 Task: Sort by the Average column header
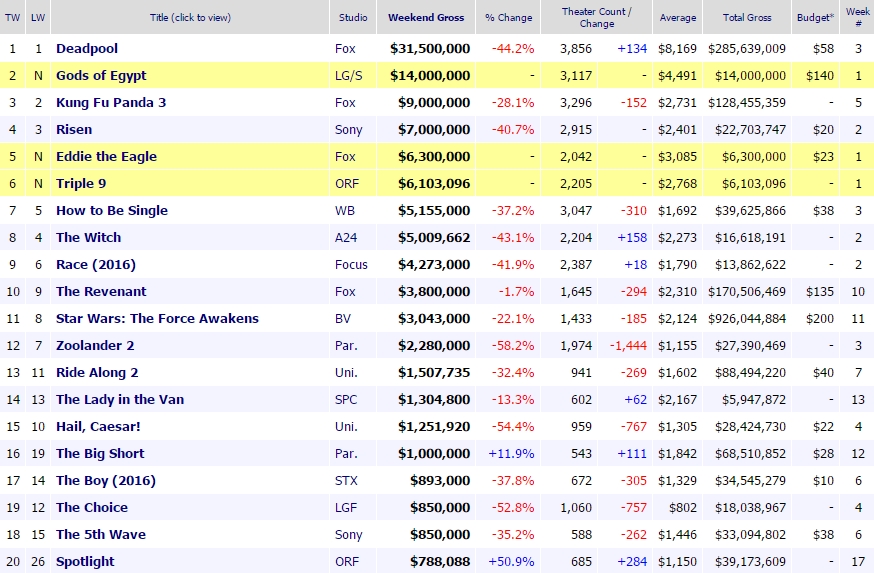coord(678,17)
